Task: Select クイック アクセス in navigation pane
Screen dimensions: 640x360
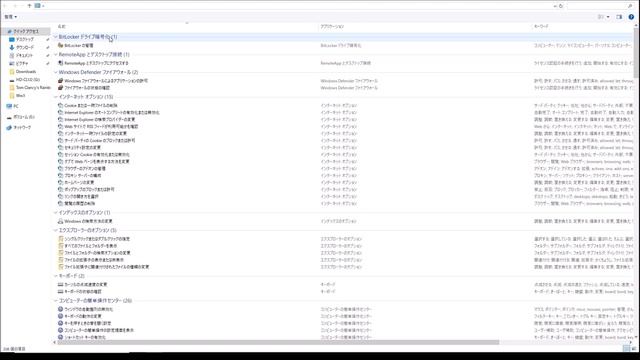Action: (x=26, y=31)
